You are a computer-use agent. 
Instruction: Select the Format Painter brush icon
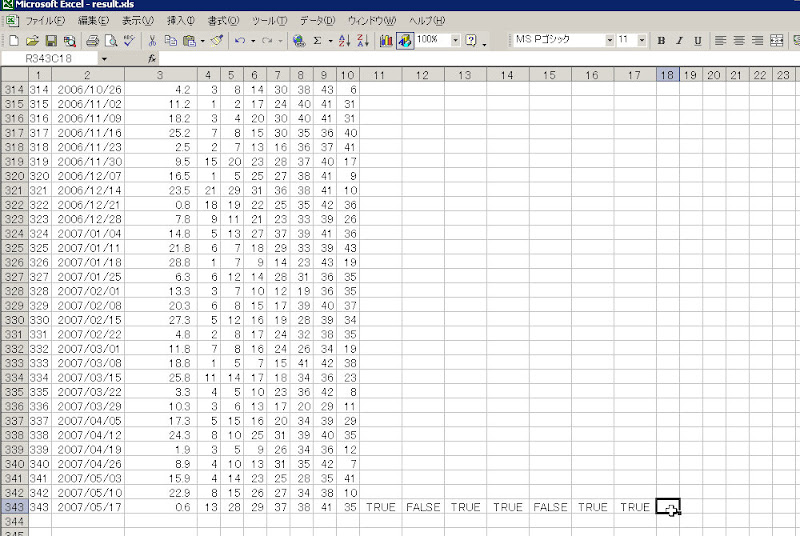217,40
